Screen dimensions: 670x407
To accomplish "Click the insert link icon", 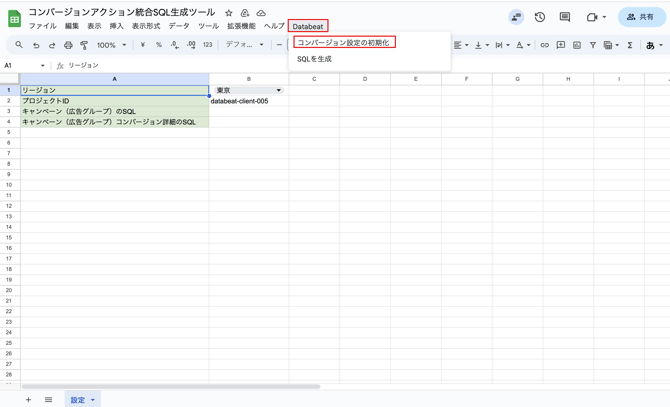I will click(x=544, y=45).
